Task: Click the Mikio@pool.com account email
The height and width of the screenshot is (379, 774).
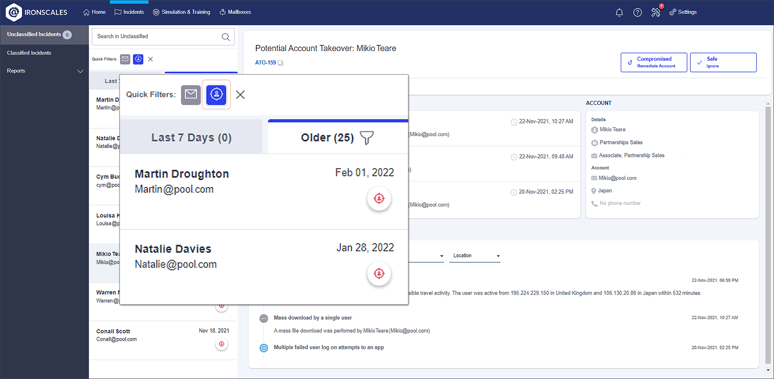Action: click(x=618, y=178)
